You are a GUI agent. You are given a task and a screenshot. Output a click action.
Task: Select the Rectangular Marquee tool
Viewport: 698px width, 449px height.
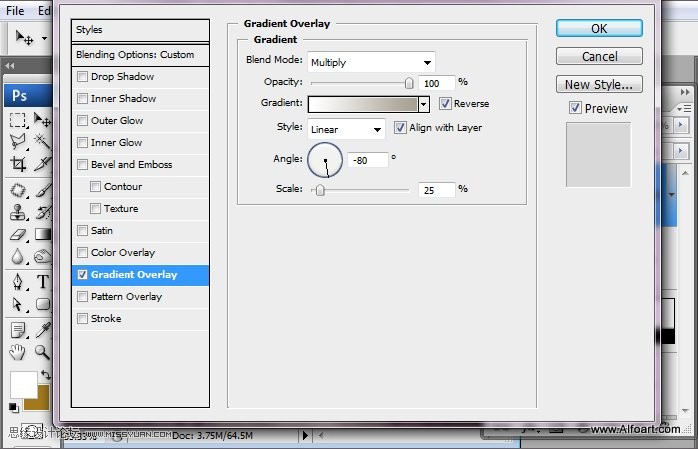pyautogui.click(x=17, y=118)
